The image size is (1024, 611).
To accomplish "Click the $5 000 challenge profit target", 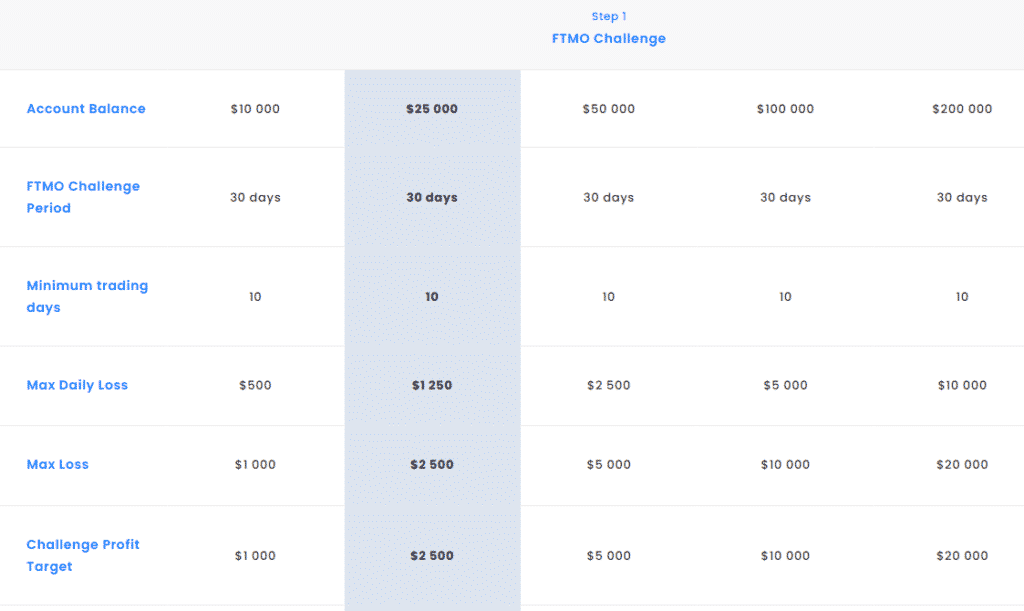I will (609, 556).
